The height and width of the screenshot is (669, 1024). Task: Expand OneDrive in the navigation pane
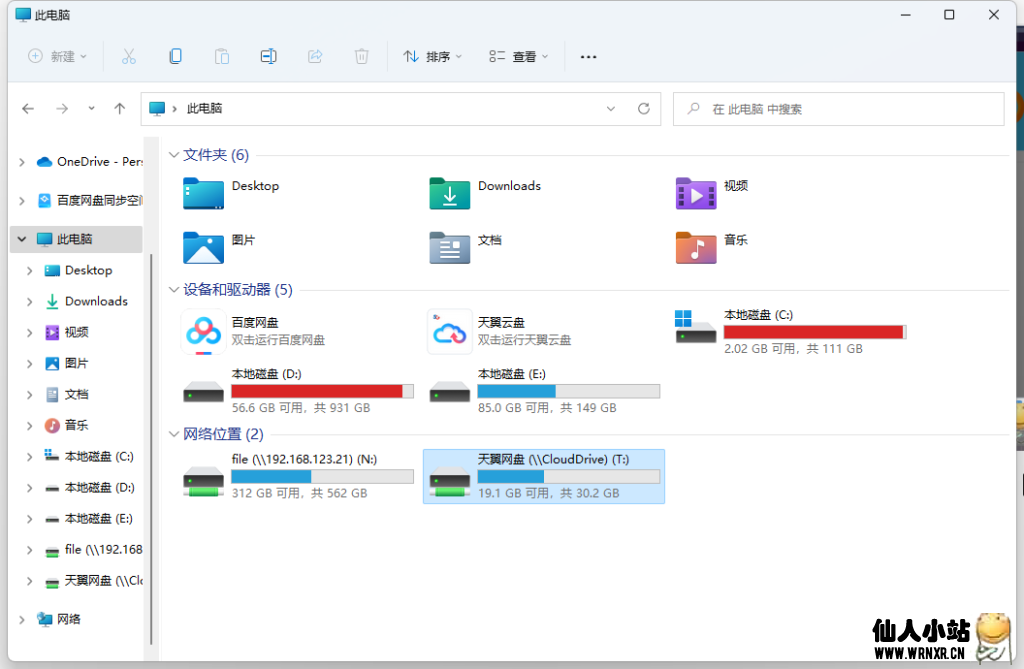(x=22, y=162)
